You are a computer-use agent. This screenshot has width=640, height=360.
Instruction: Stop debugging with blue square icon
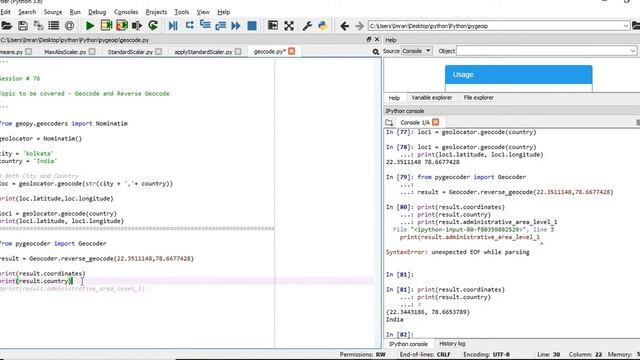(252, 26)
